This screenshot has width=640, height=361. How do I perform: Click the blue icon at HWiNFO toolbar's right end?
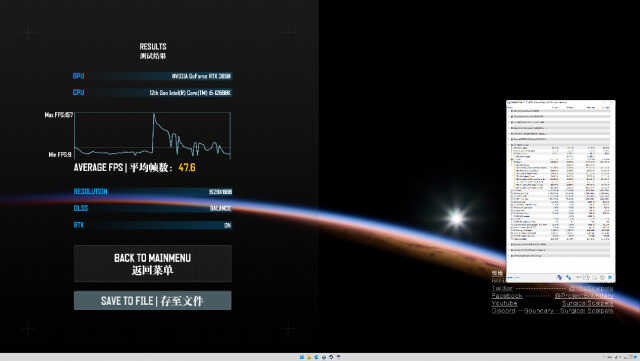[610, 277]
